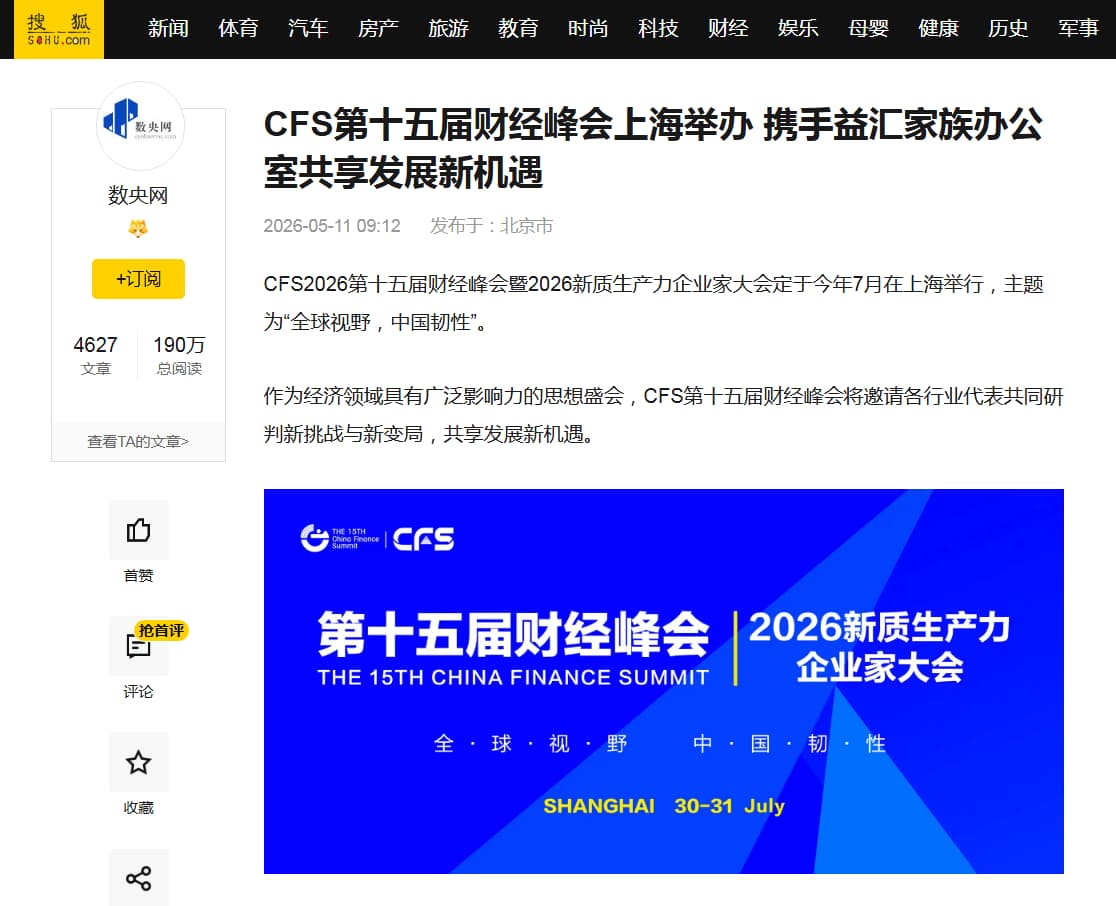Open comments via the 评论 icon
The width and height of the screenshot is (1116, 906).
point(139,646)
